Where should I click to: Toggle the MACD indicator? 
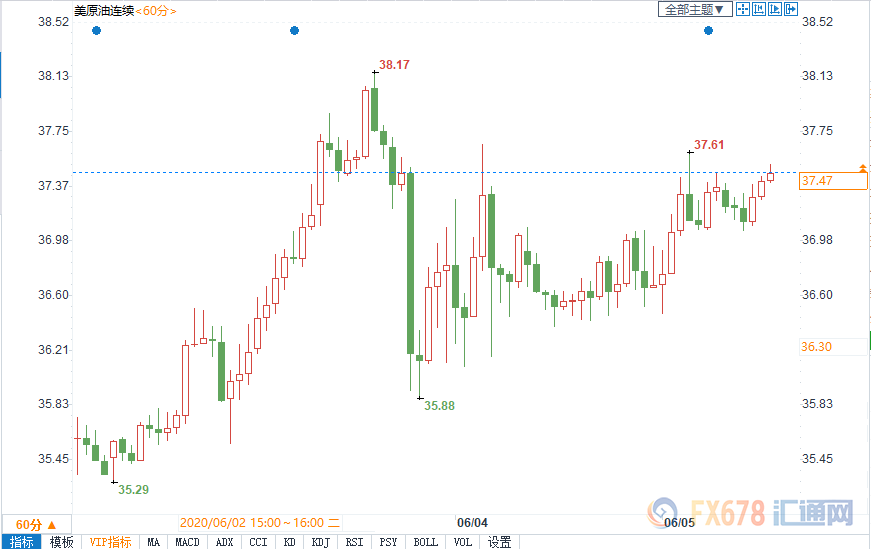(187, 542)
